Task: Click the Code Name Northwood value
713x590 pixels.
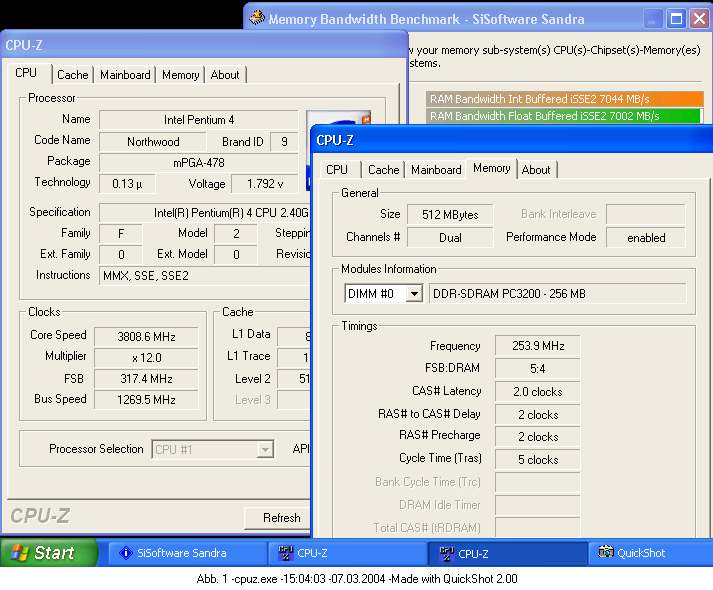Action: [x=153, y=142]
